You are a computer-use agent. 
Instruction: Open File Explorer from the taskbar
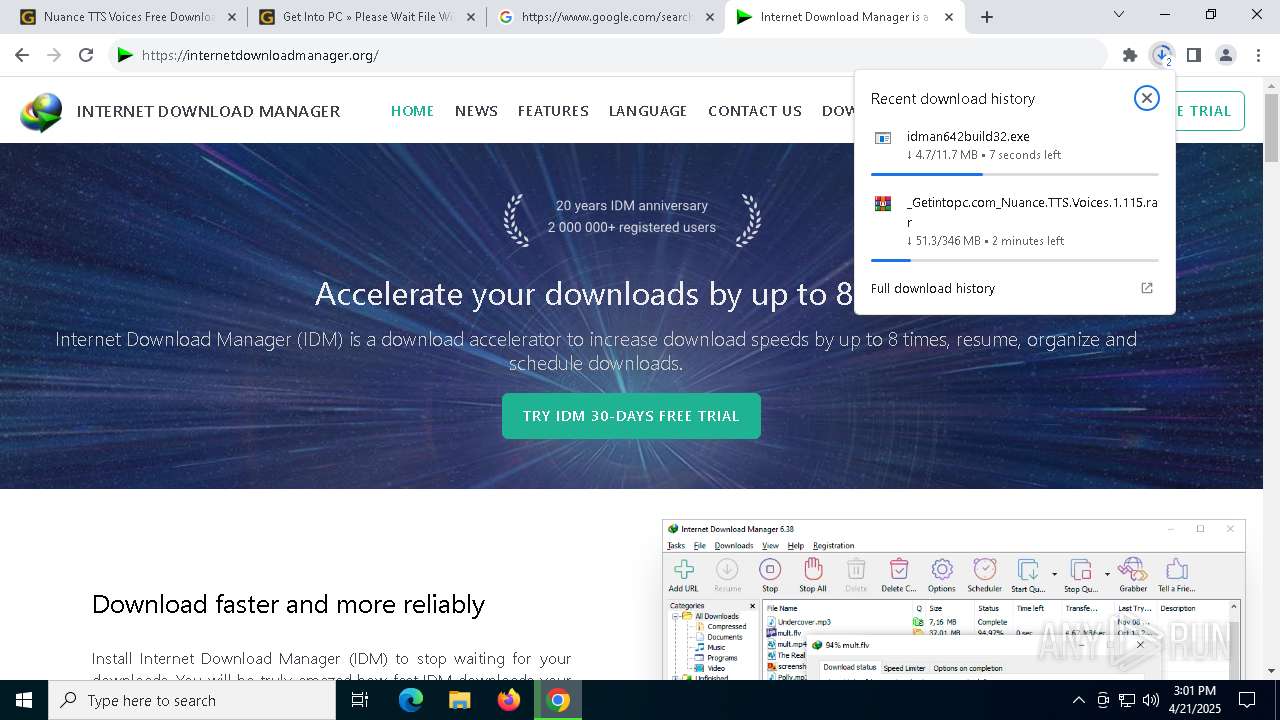[x=459, y=700]
